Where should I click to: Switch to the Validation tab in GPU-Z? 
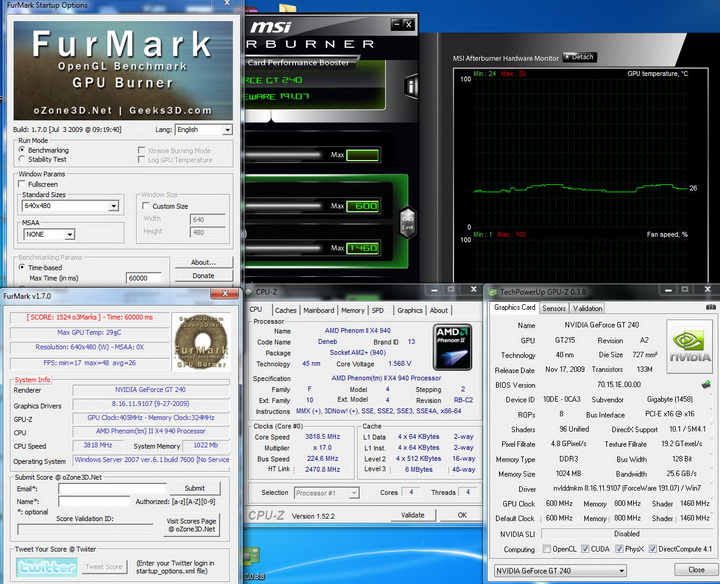click(587, 308)
